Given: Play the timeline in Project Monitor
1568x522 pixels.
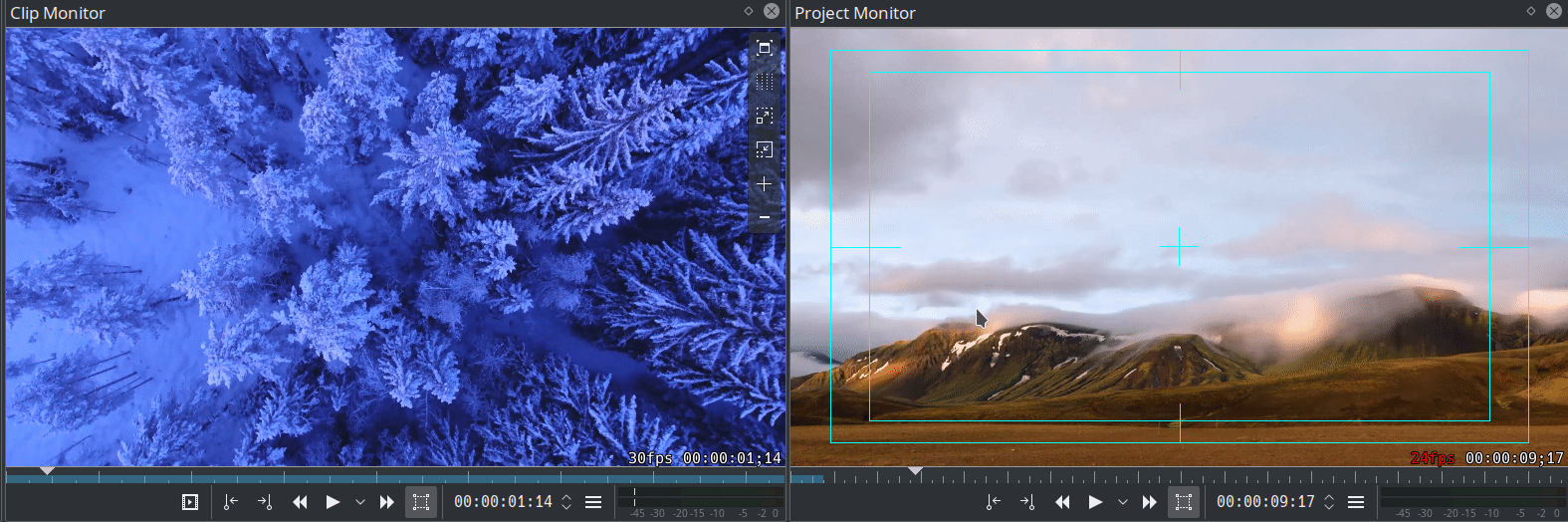Looking at the screenshot, I should (1095, 502).
